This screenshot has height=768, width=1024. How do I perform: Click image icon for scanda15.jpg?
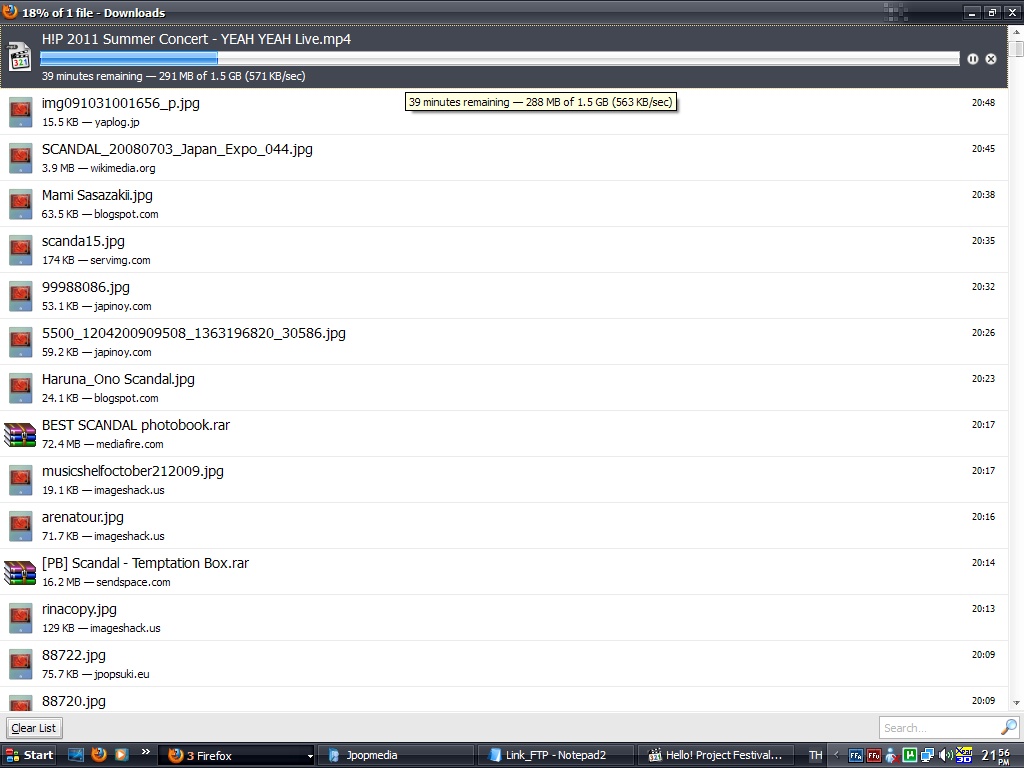(x=20, y=250)
